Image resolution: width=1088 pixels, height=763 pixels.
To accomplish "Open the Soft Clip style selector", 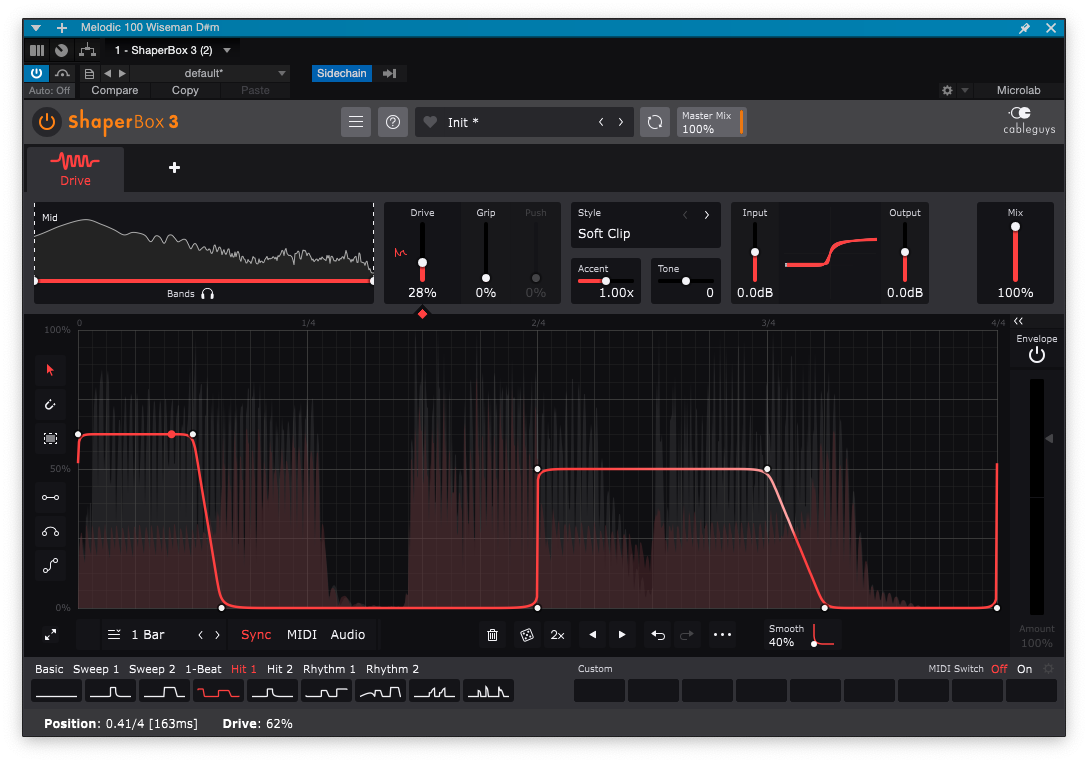I will pyautogui.click(x=604, y=234).
